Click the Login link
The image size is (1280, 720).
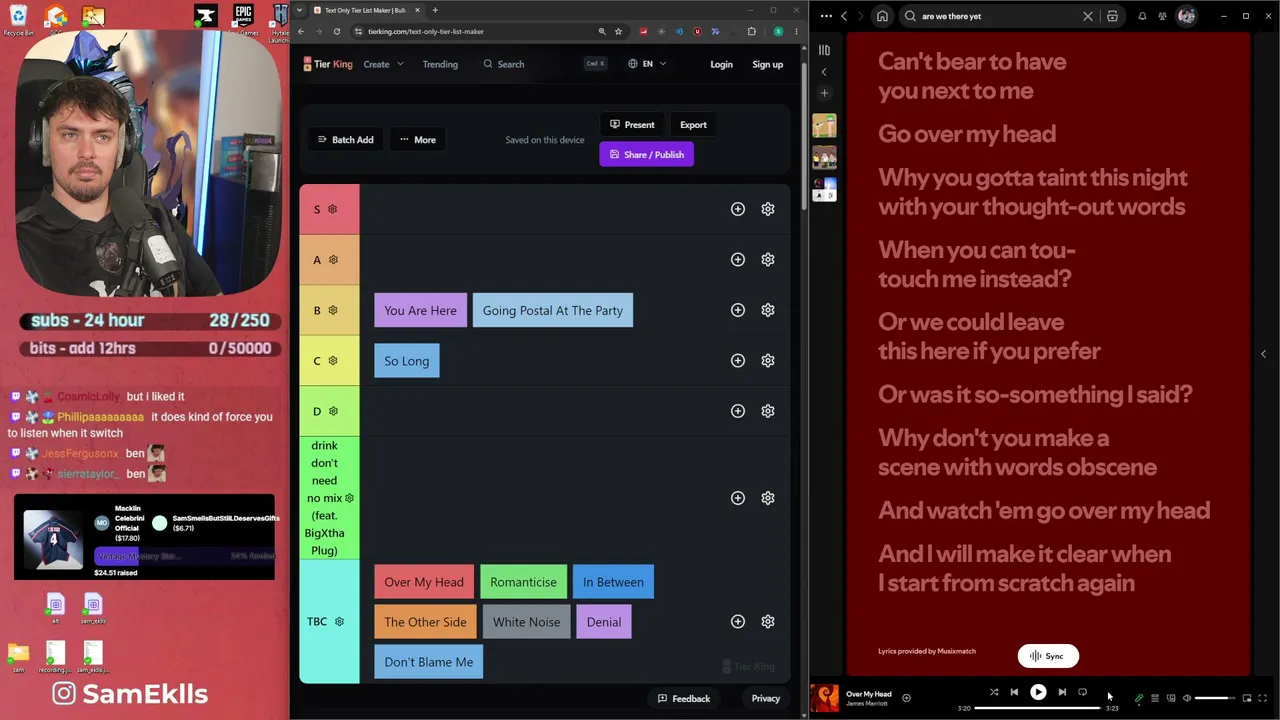click(x=721, y=64)
